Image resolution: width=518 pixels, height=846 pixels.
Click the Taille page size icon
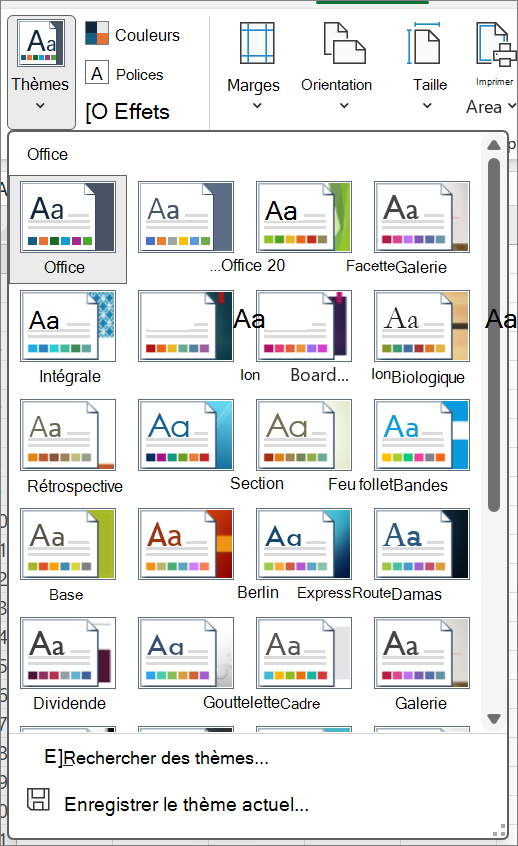tap(424, 43)
